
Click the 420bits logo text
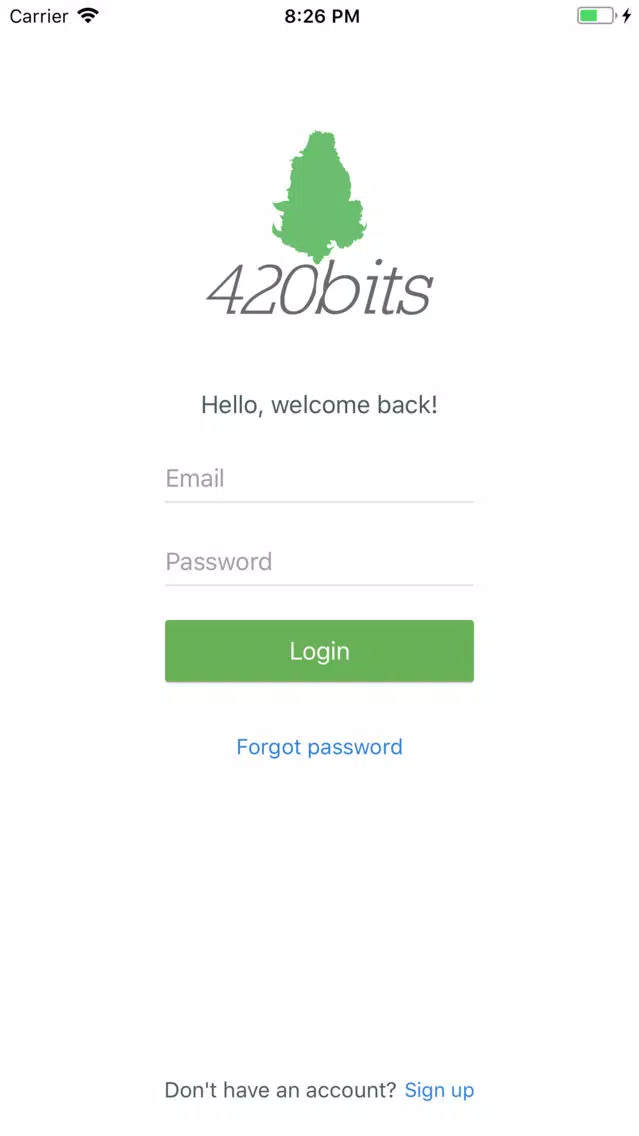[320, 287]
